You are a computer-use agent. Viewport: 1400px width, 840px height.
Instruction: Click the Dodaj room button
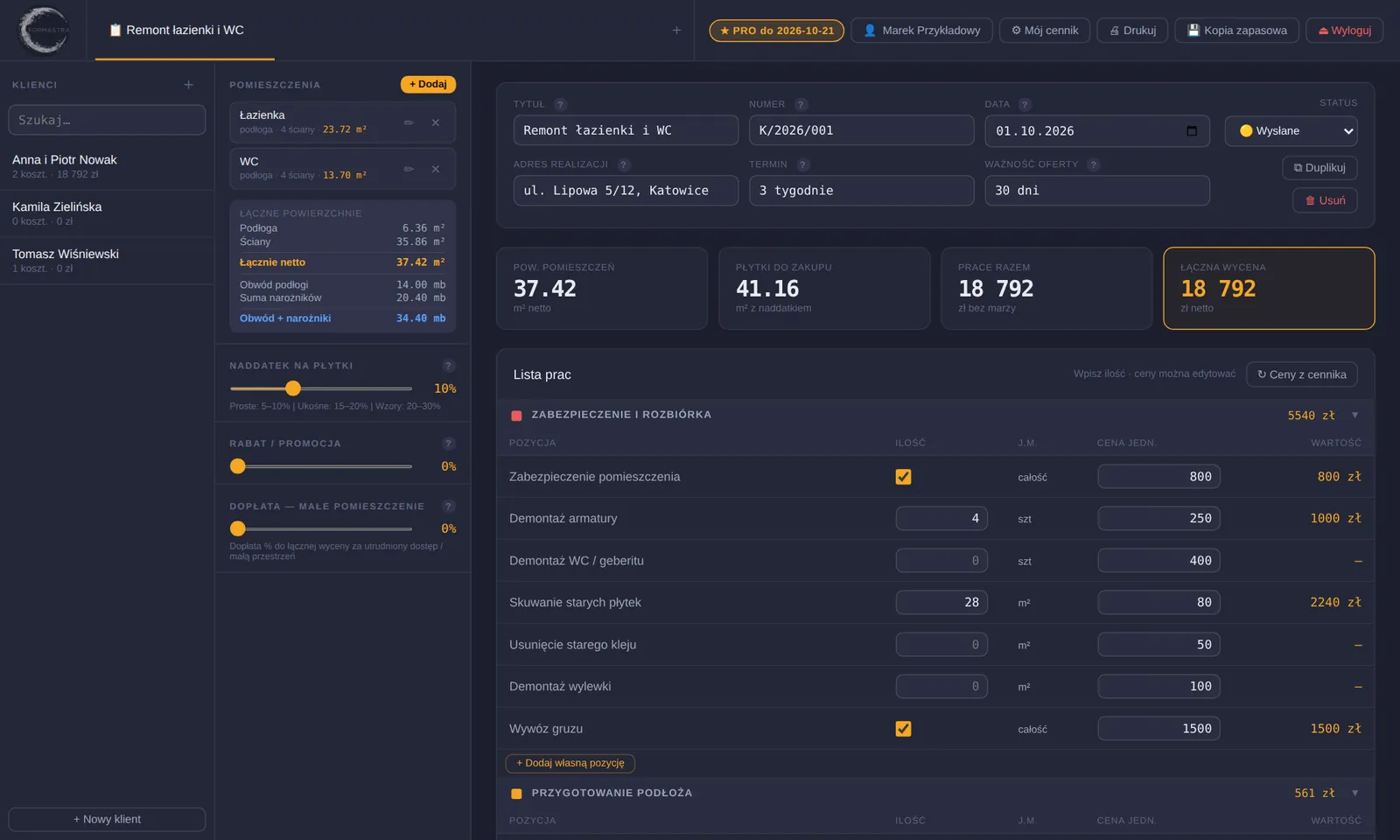point(428,84)
